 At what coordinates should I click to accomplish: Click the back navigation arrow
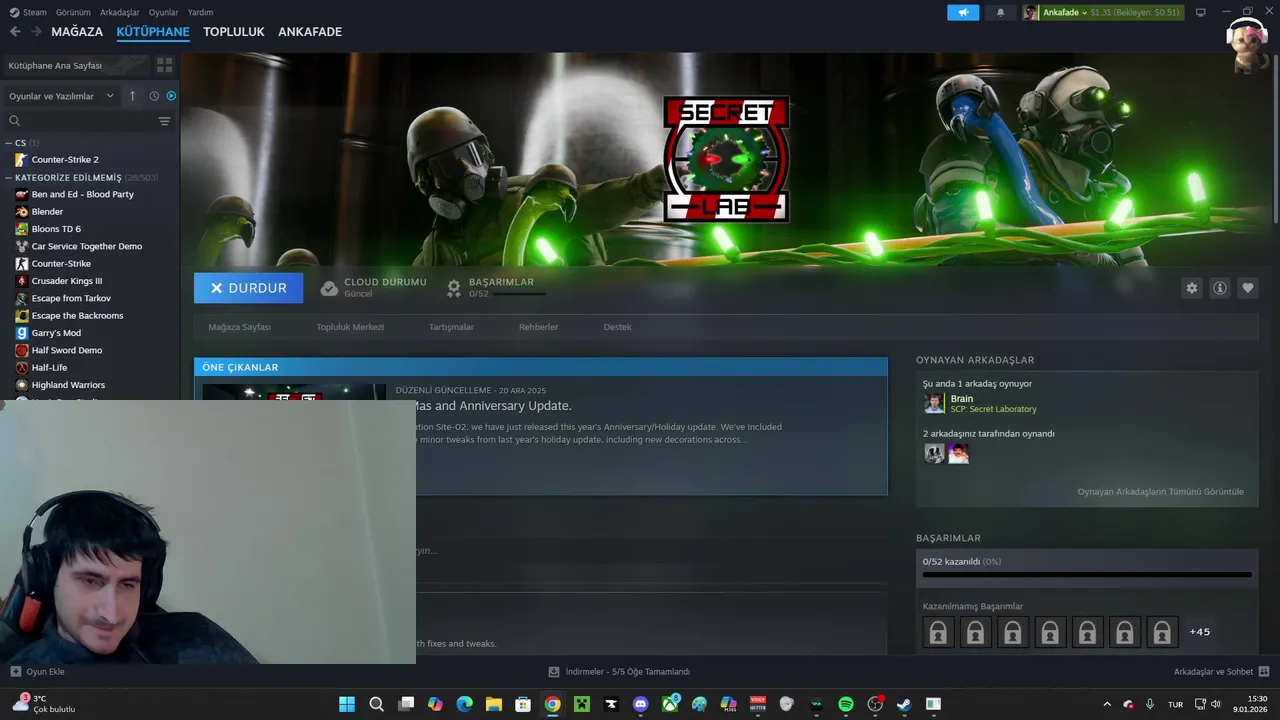15,32
